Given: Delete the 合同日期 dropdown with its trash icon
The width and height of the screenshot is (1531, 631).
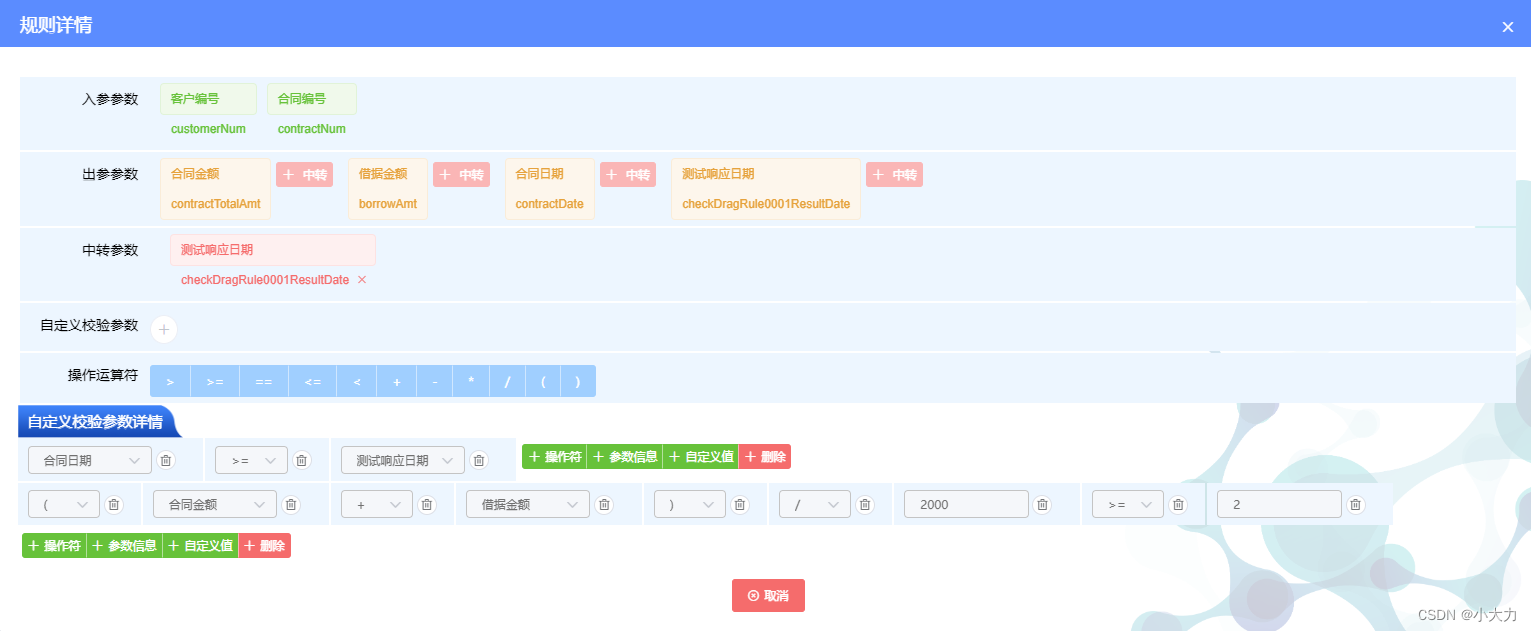Looking at the screenshot, I should [166, 460].
